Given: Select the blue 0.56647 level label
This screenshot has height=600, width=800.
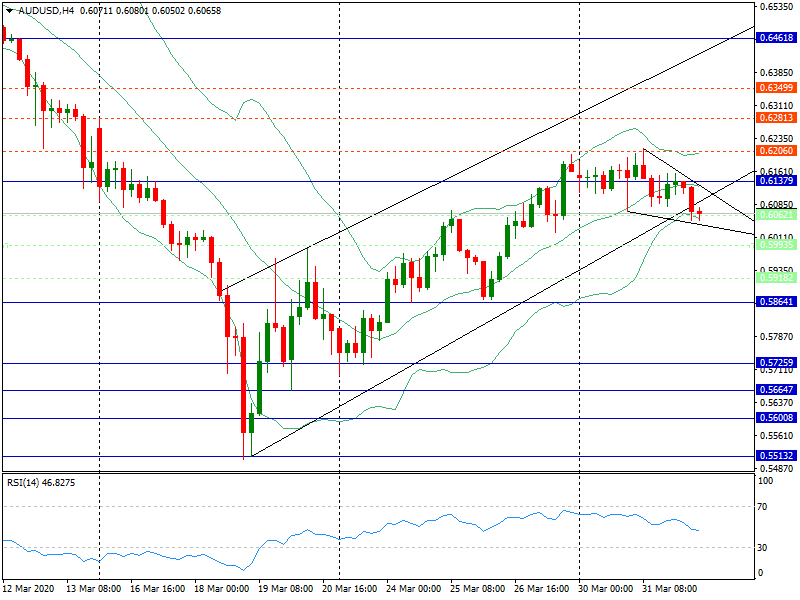Looking at the screenshot, I should click(x=776, y=390).
